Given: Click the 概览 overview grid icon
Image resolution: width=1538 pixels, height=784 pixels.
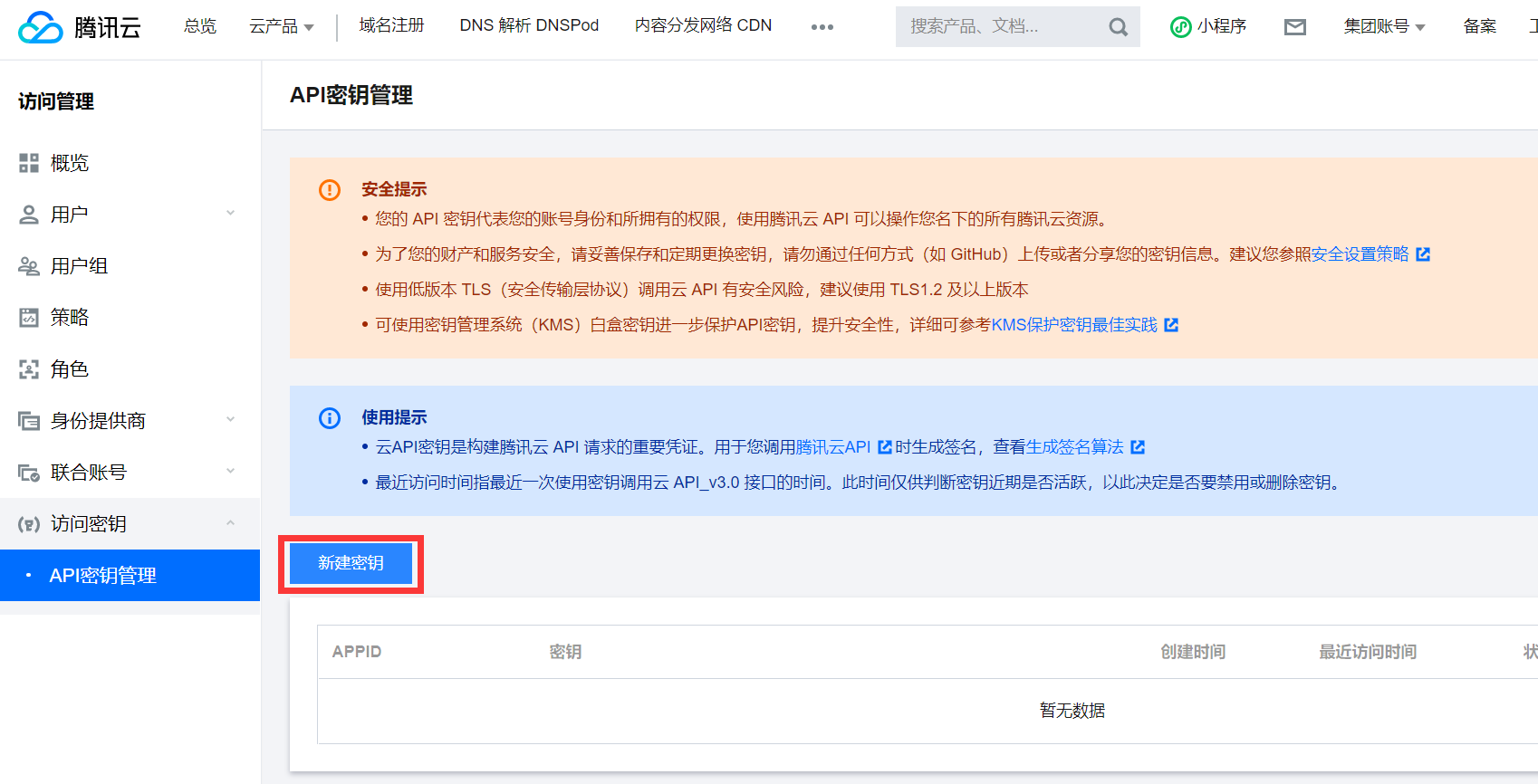Looking at the screenshot, I should pyautogui.click(x=29, y=163).
